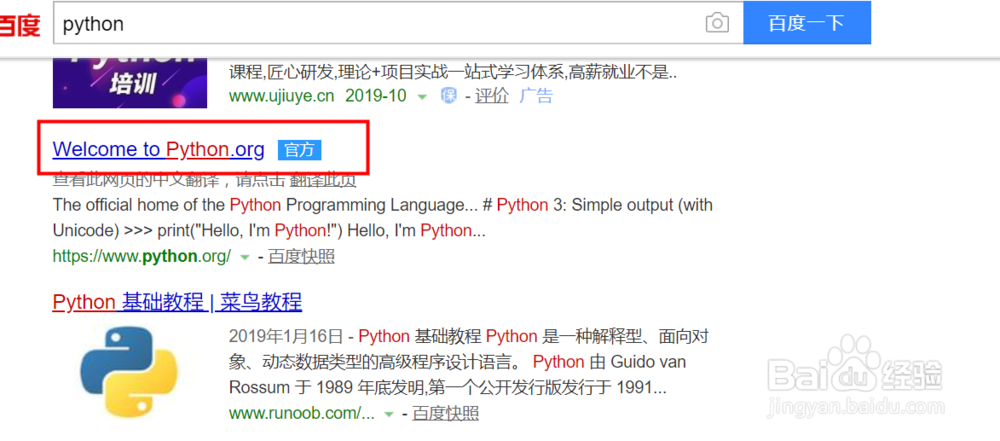Open 百度快照 for the runoob result

[445, 413]
